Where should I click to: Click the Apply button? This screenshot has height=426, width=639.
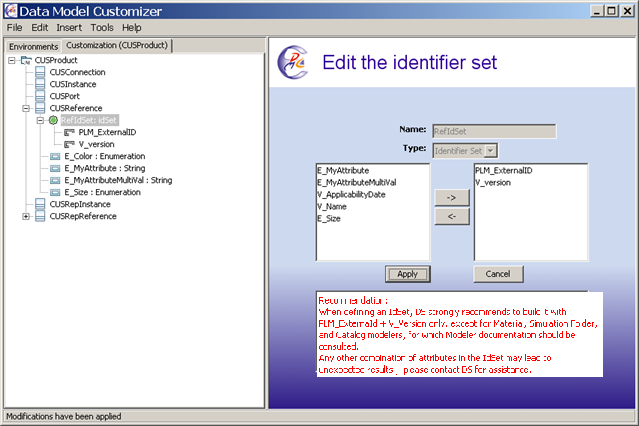click(x=408, y=274)
